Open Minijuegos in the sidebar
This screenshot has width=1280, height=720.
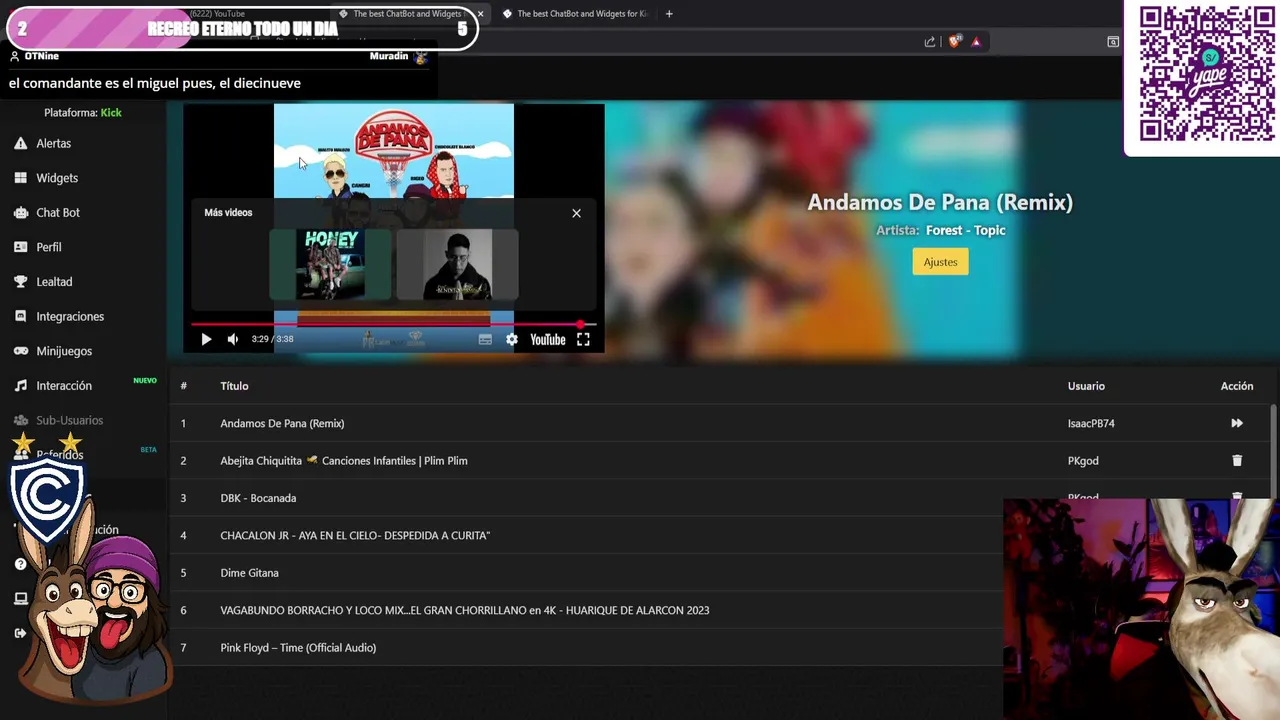click(x=64, y=351)
